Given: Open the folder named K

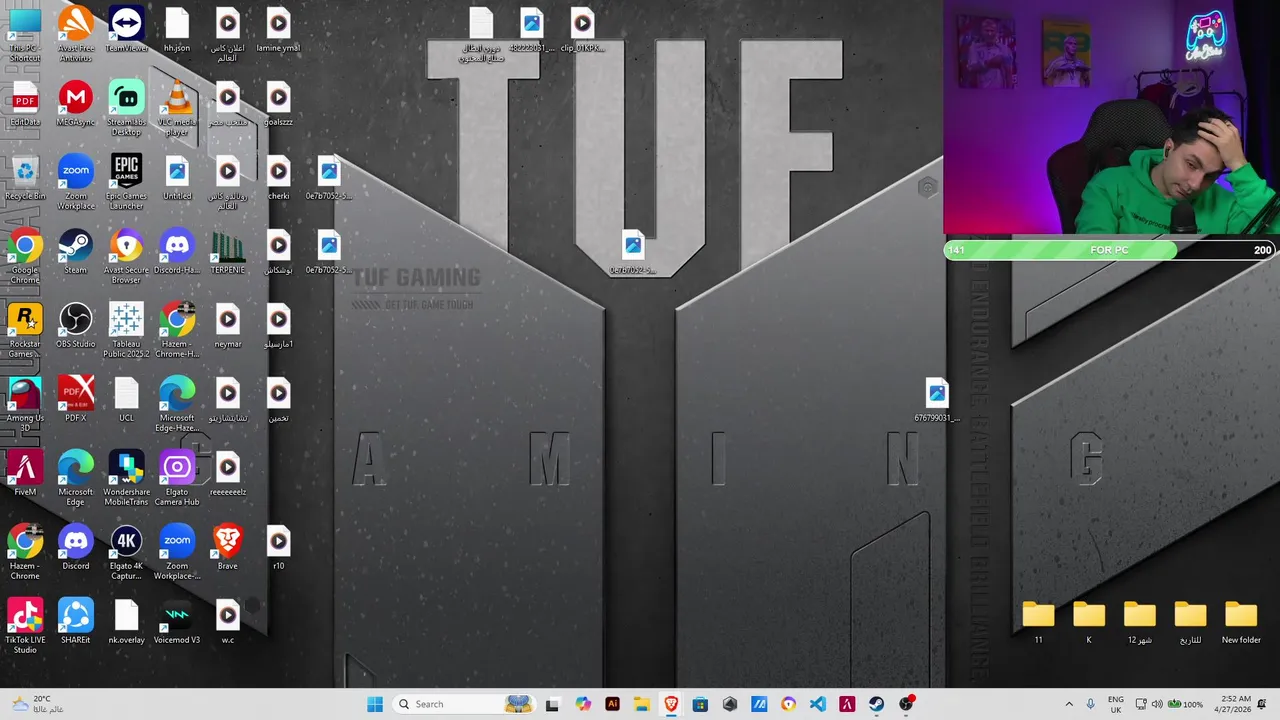Looking at the screenshot, I should pos(1089,622).
